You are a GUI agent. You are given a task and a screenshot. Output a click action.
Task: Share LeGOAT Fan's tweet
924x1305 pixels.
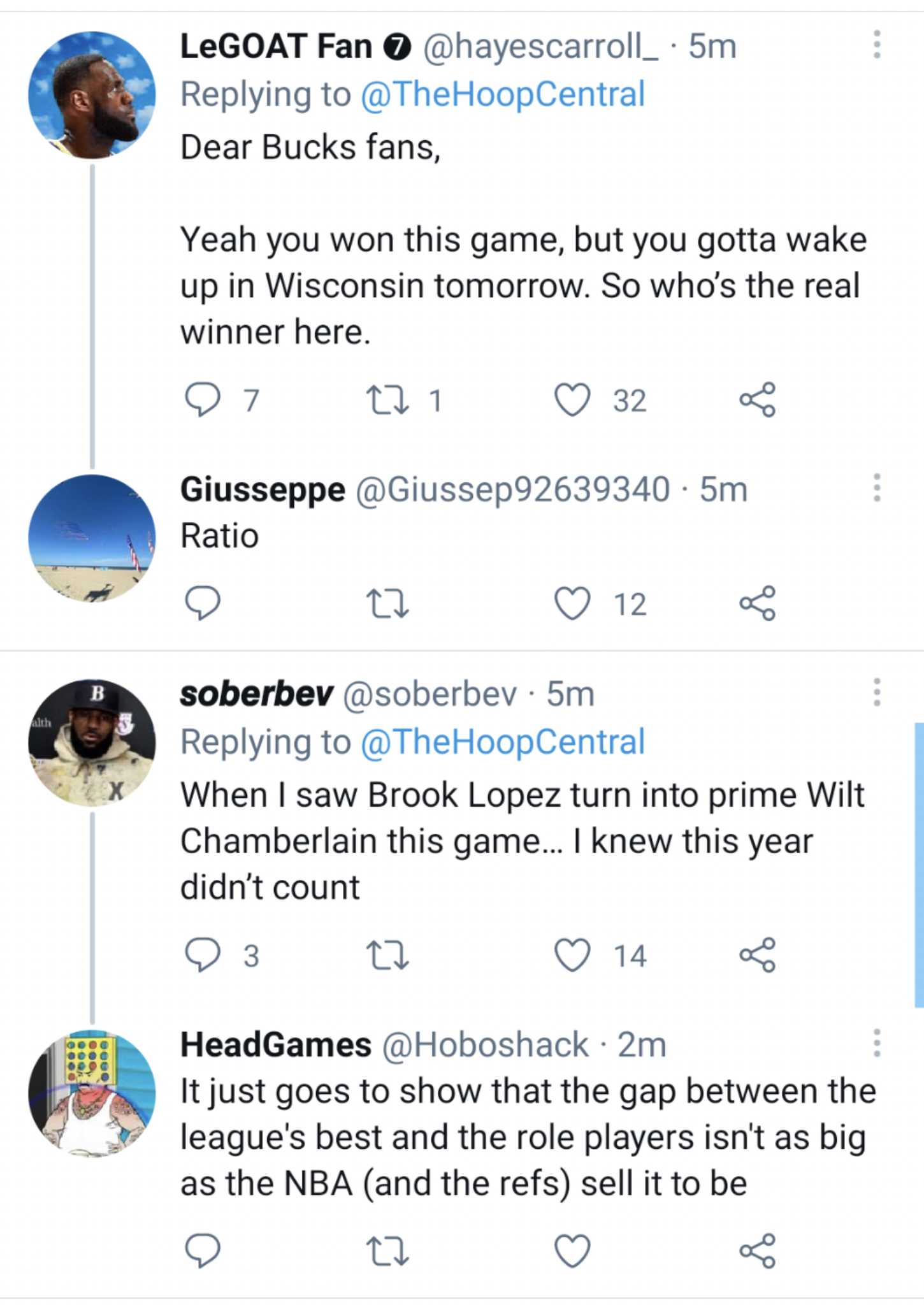[x=757, y=400]
